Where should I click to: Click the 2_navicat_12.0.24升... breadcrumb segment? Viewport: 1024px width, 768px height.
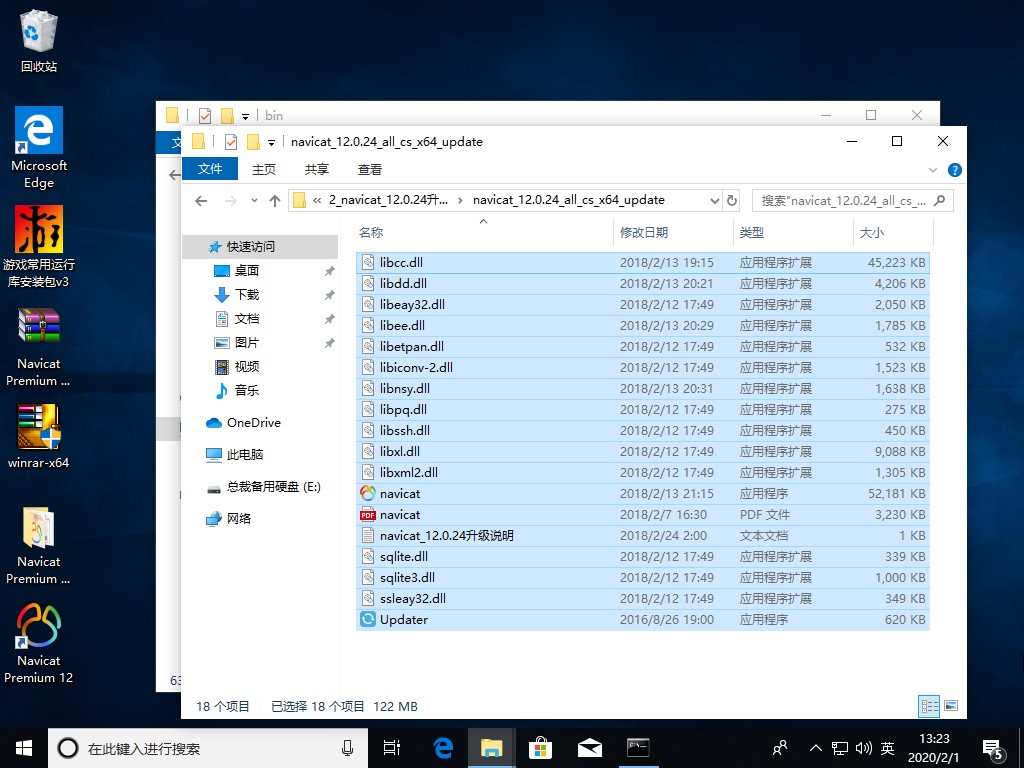click(389, 200)
